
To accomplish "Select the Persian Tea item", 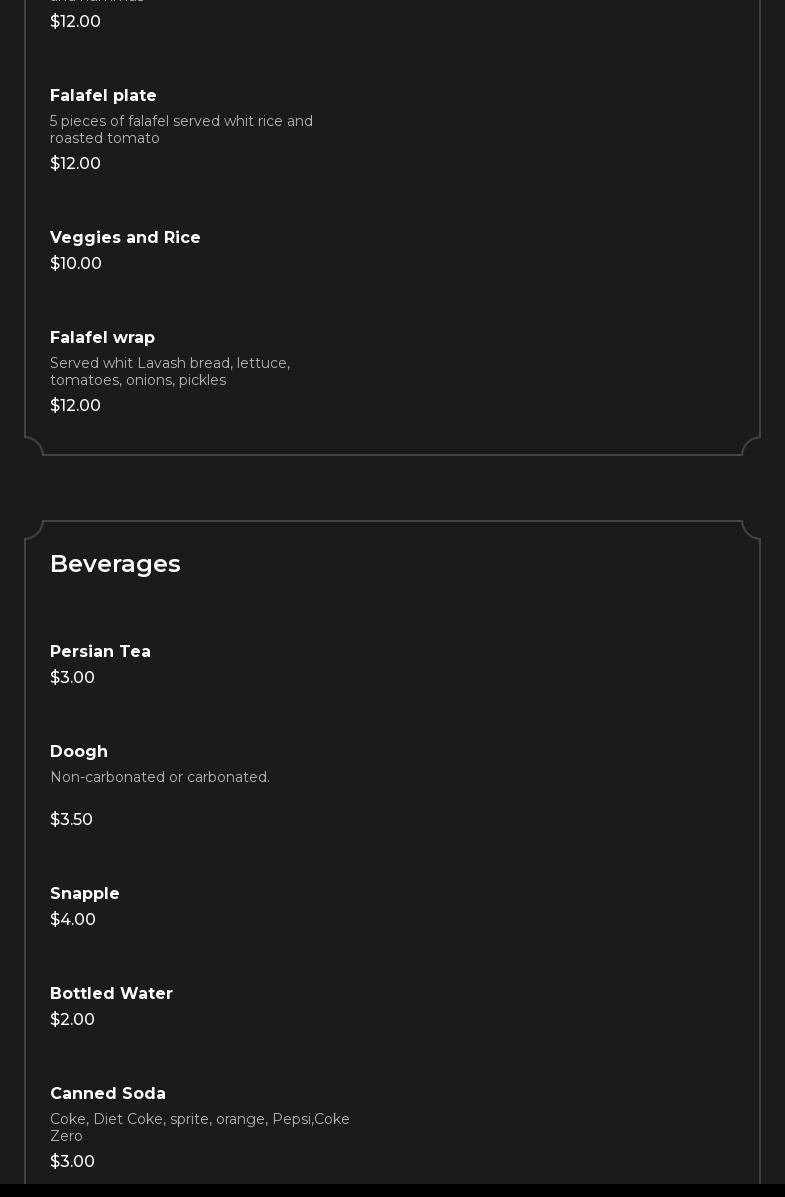I will click(x=100, y=652).
